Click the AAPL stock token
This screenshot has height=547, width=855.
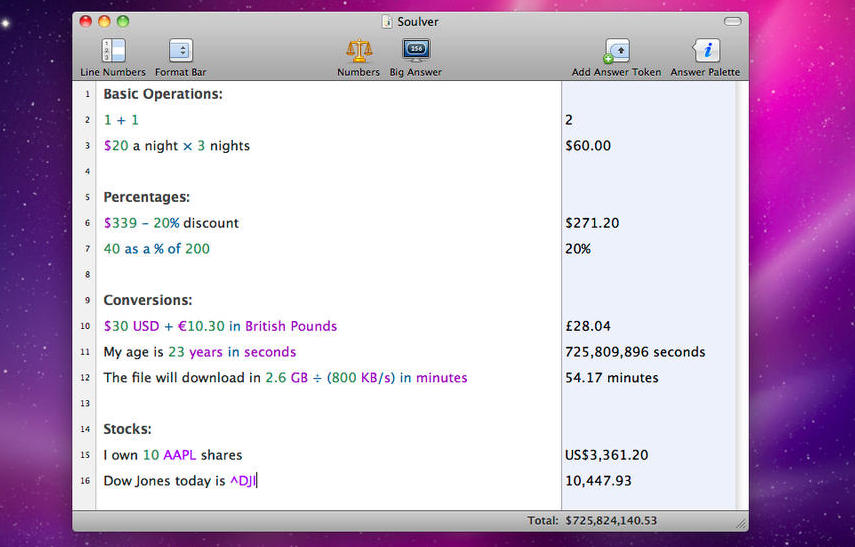point(180,455)
